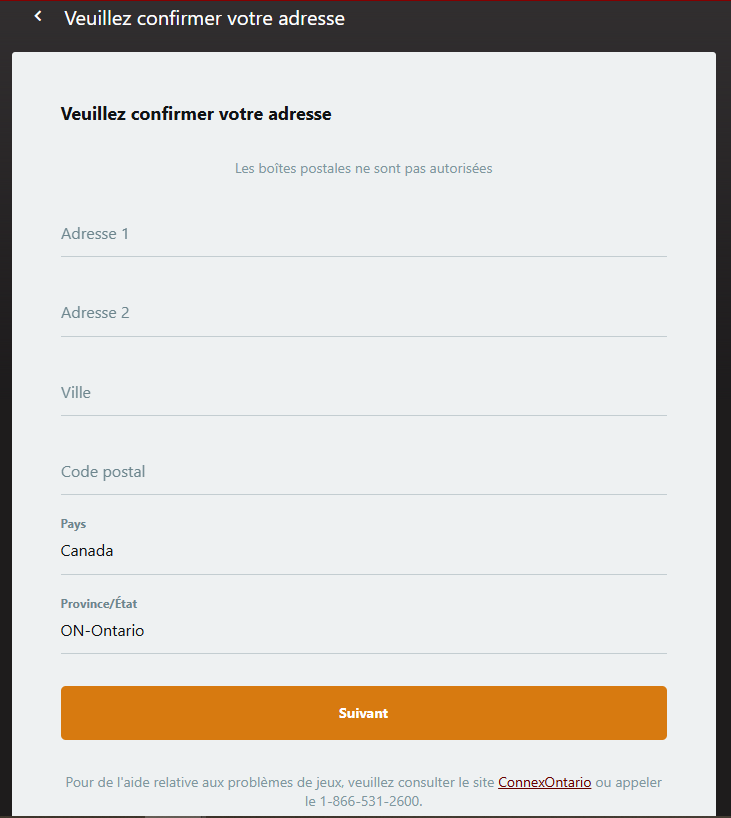Click the notice about boîtes postales
The image size is (731, 818).
point(363,169)
